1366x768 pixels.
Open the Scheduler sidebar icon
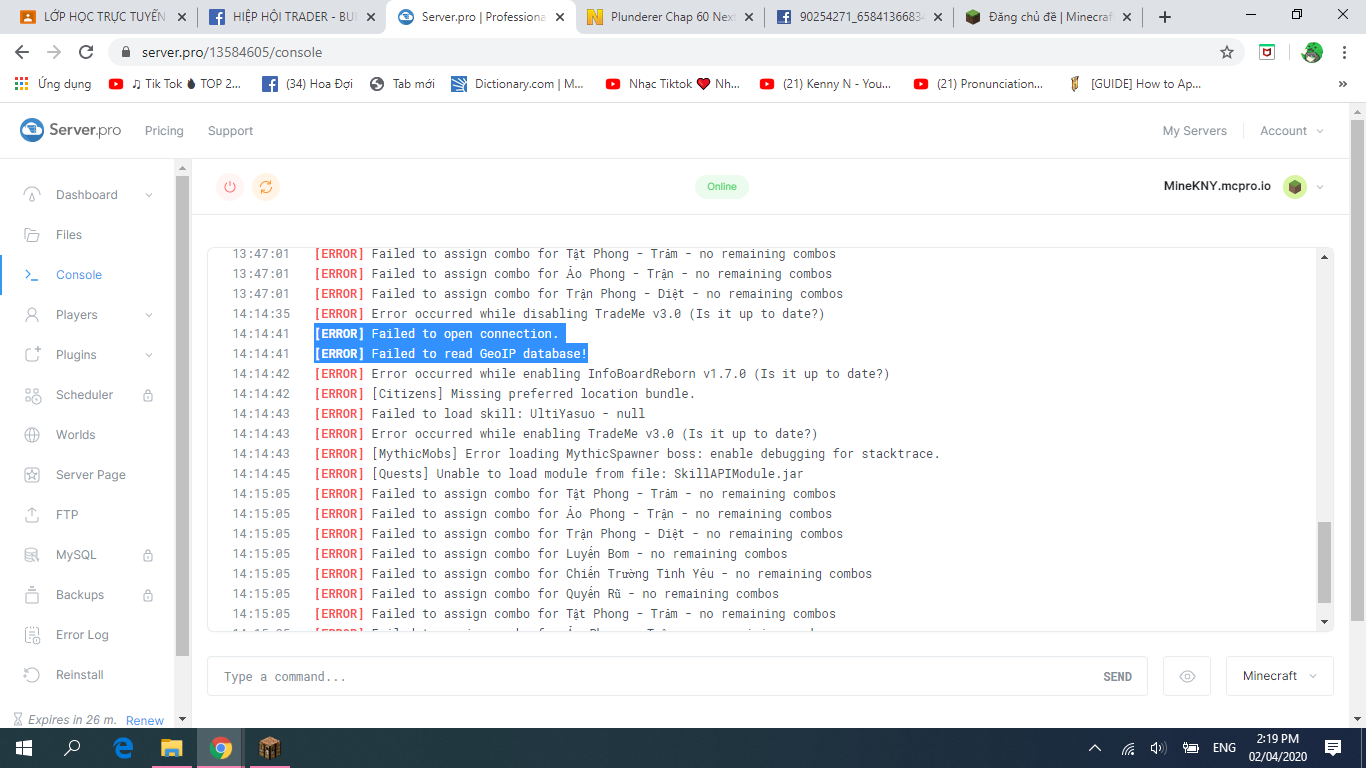point(33,395)
